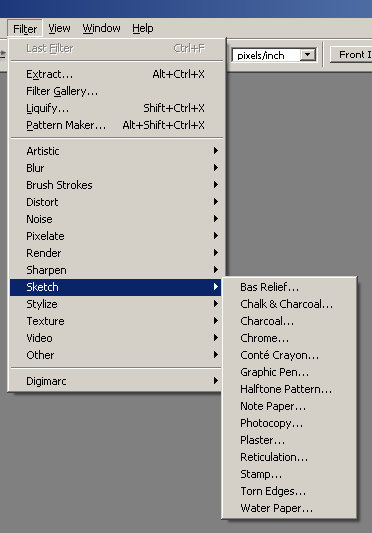Expand the Sharpen submenu
372x533 pixels.
pyautogui.click(x=116, y=270)
